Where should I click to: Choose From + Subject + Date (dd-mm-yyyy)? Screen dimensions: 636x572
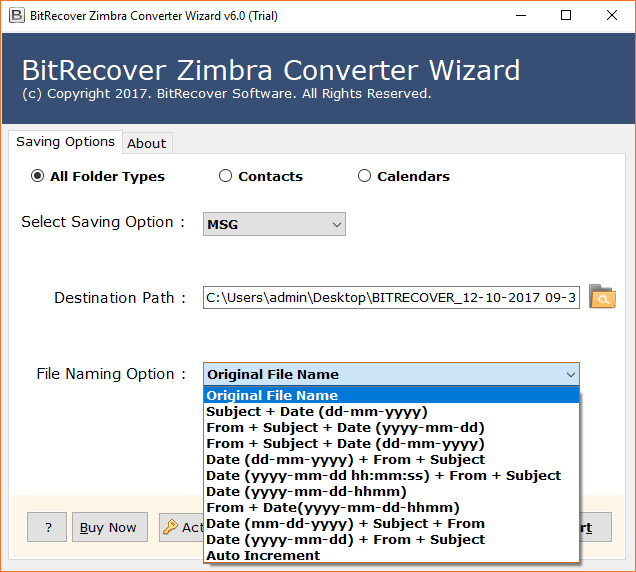(391, 443)
